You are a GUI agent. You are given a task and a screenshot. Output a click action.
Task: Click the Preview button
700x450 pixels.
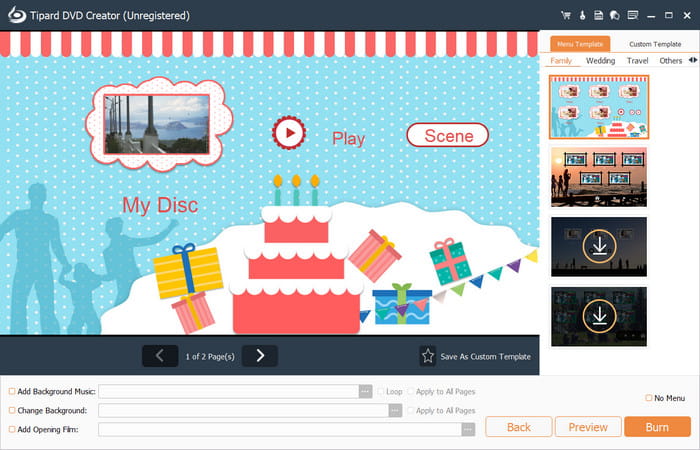[x=588, y=427]
